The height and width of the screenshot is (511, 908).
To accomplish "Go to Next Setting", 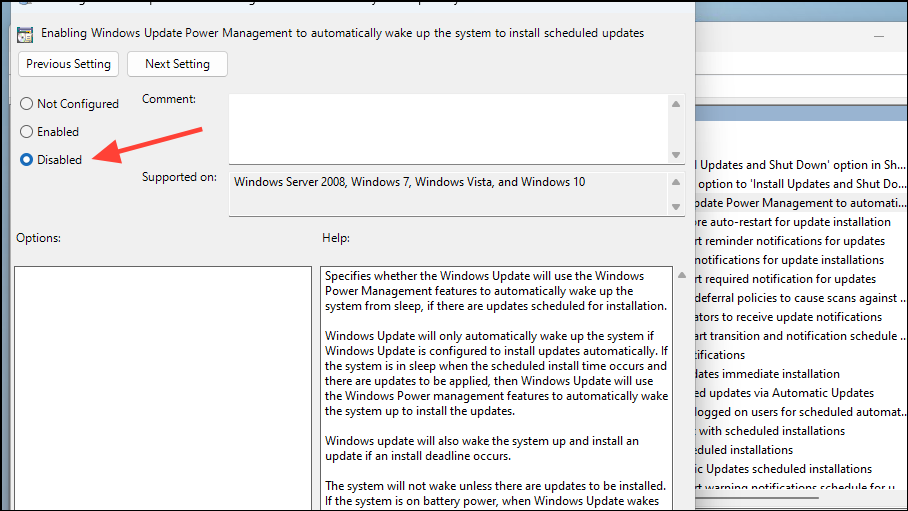I will tap(177, 64).
